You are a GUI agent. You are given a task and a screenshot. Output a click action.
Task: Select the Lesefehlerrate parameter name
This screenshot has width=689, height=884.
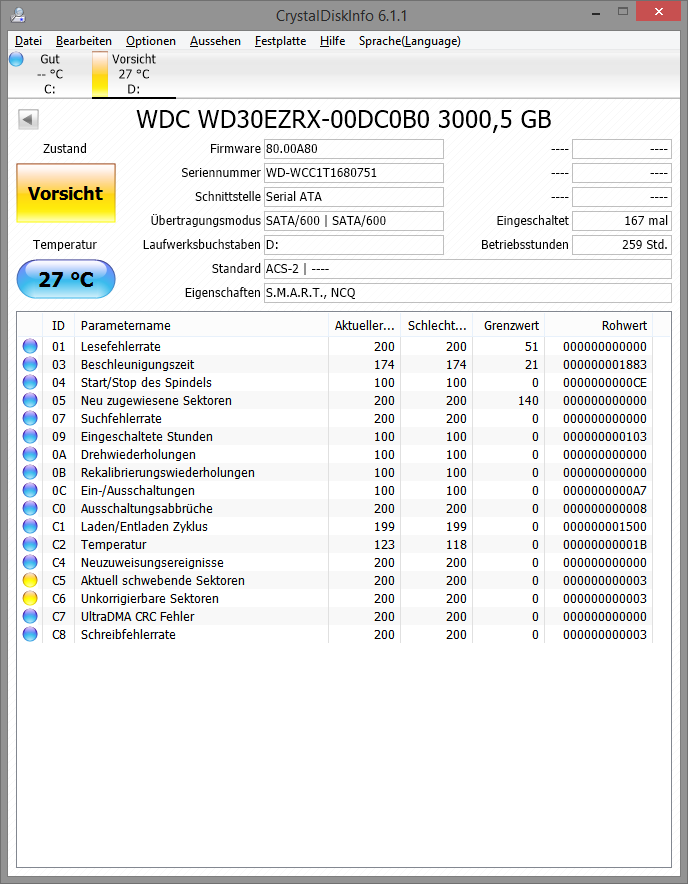click(x=121, y=346)
